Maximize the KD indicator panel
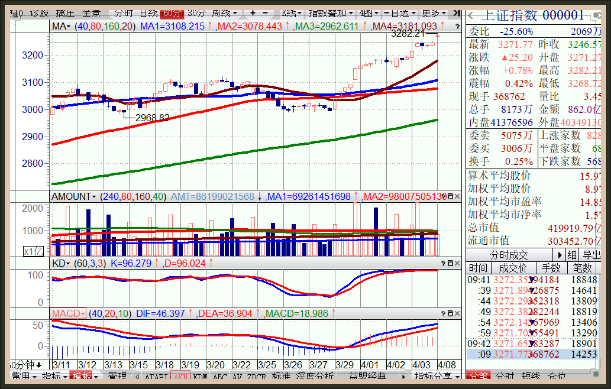 point(450,263)
